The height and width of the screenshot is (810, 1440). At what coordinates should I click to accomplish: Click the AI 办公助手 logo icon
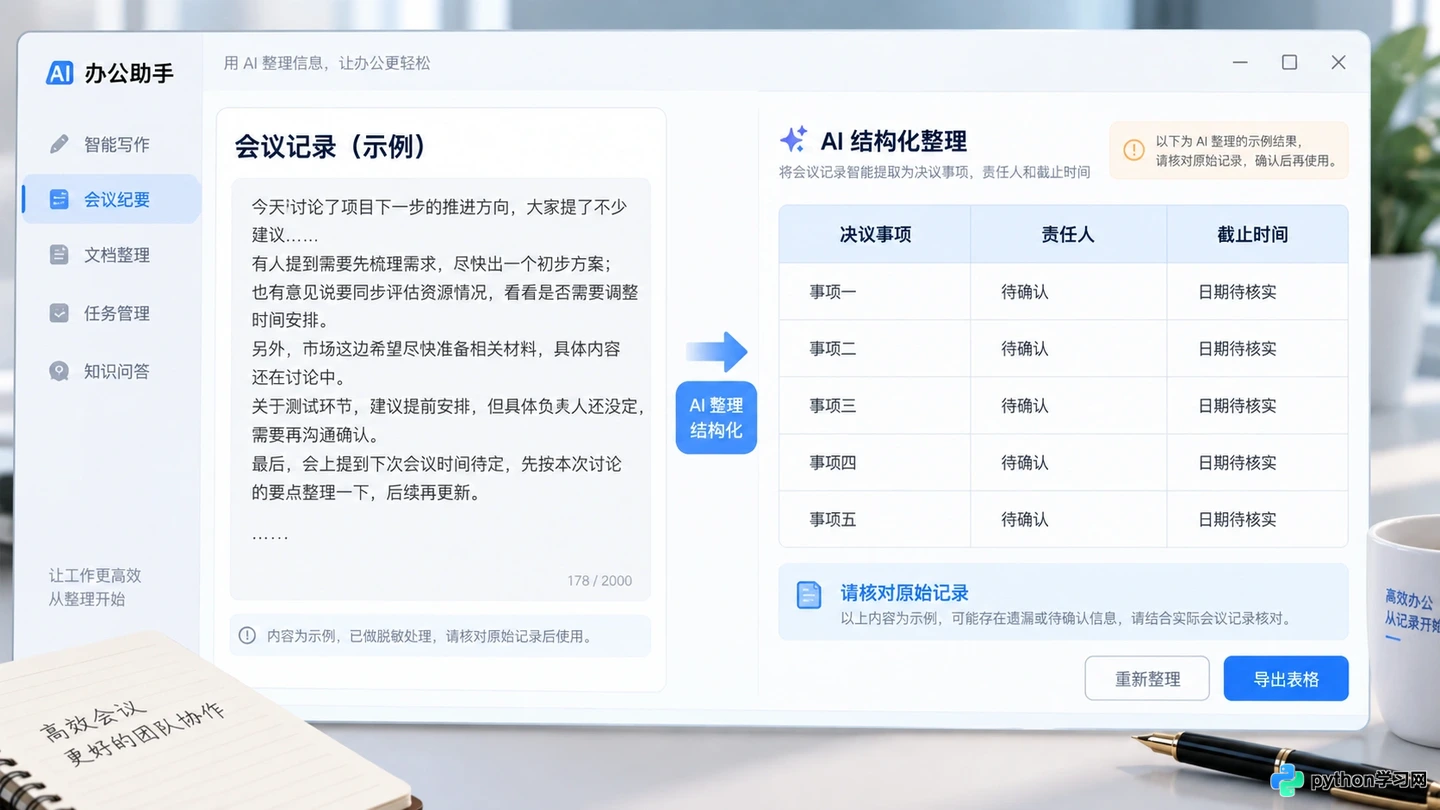click(x=60, y=73)
